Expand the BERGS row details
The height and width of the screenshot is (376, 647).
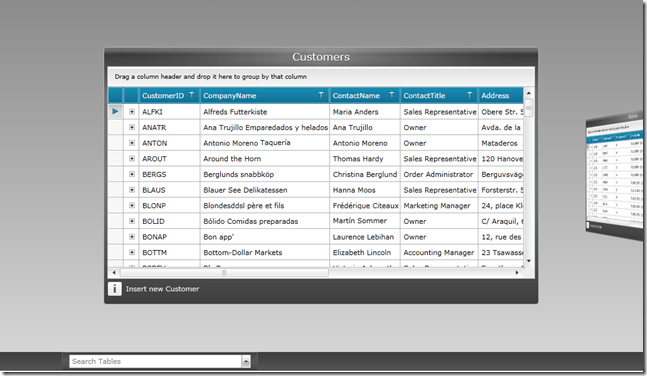(x=132, y=174)
